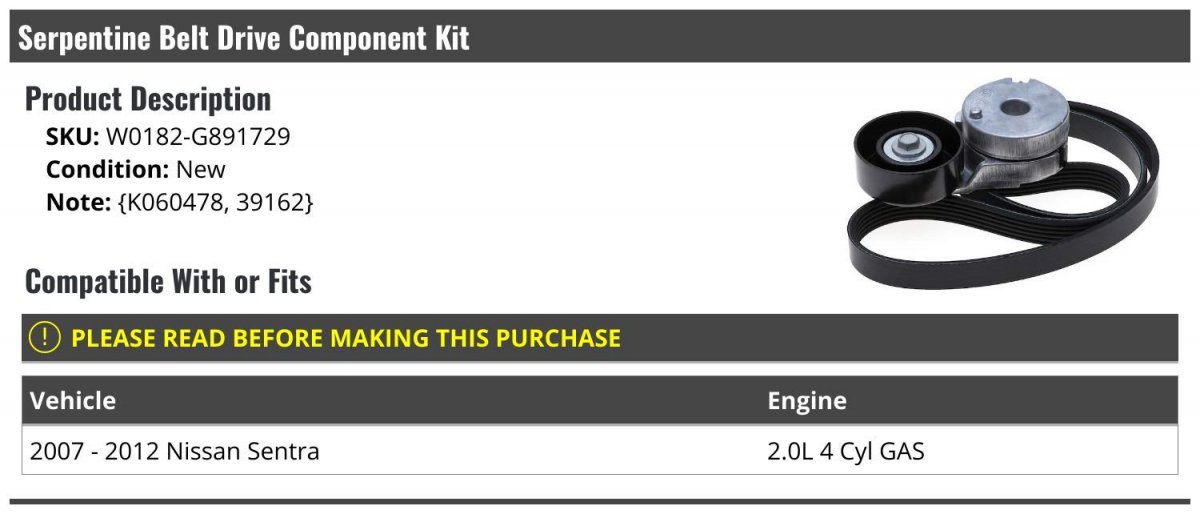Click the Vehicle column header

click(x=73, y=401)
